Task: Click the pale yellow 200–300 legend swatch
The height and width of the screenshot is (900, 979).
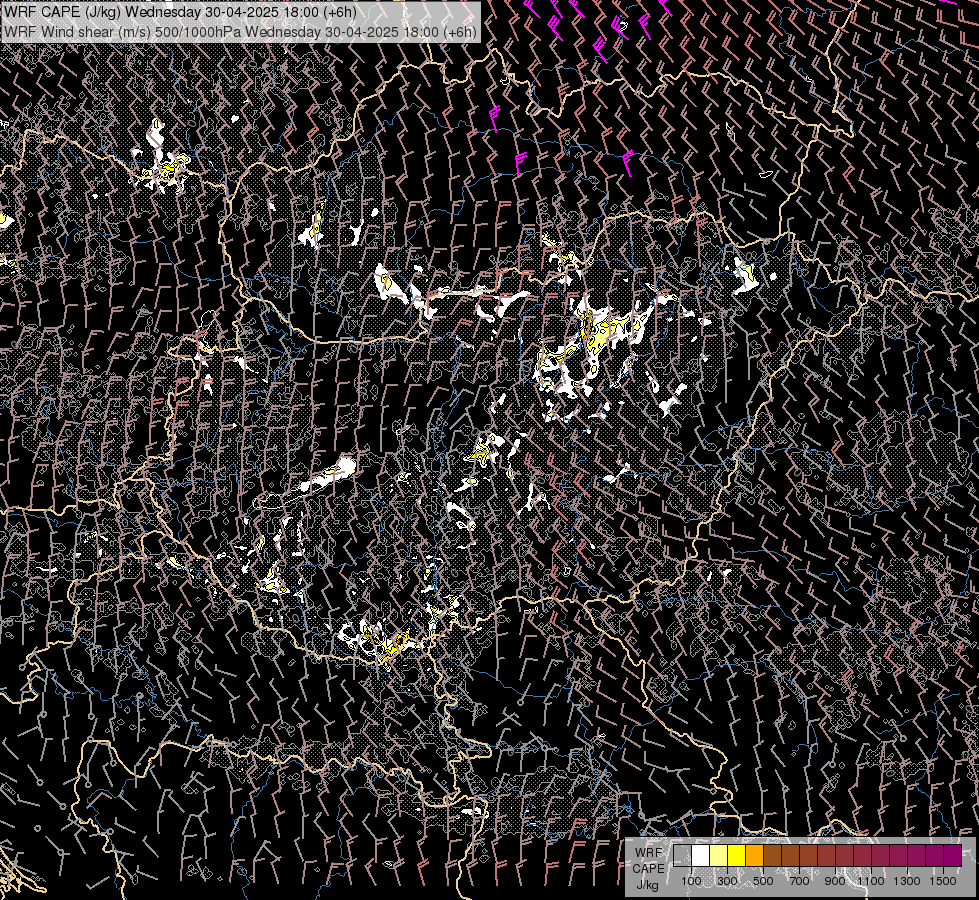Action: tap(719, 855)
